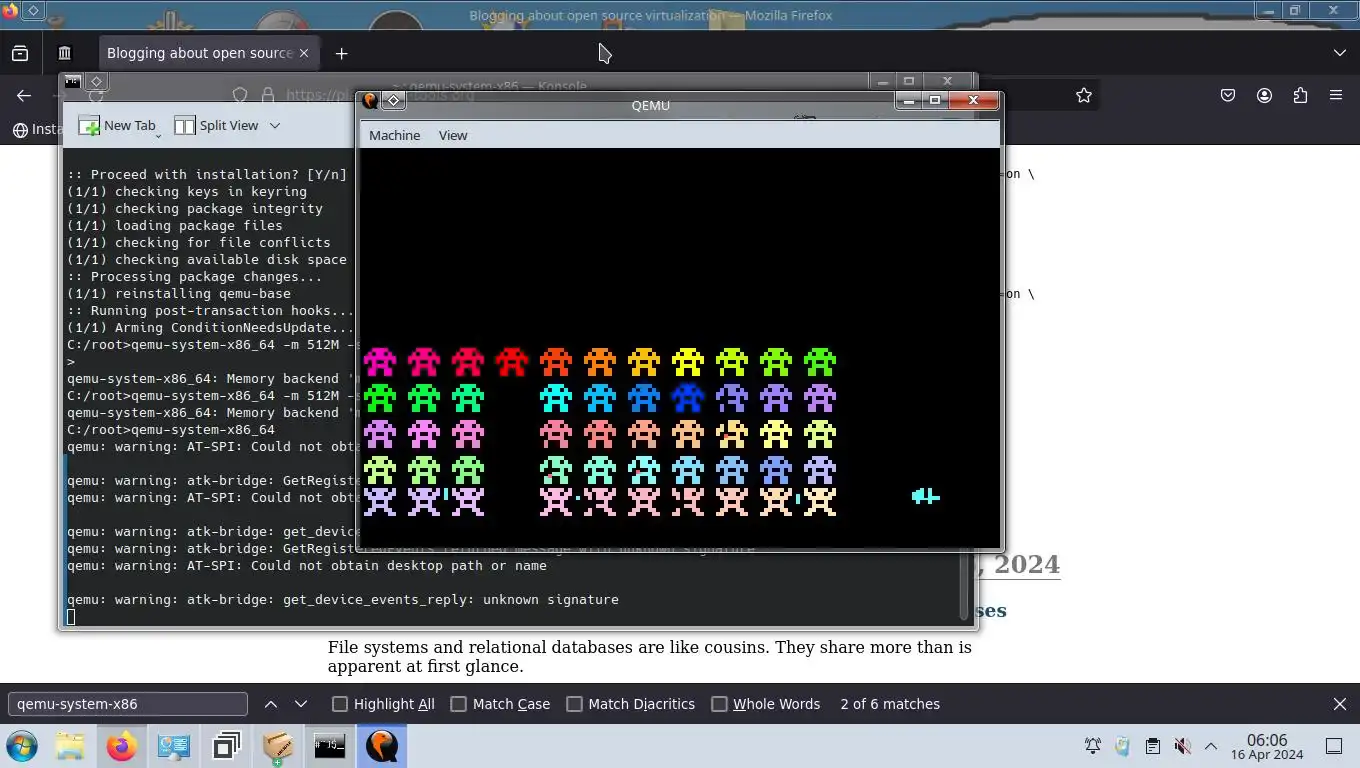Screen dimensions: 1360x768
Task: Expand the hidden system tray icons
Action: point(1210,746)
